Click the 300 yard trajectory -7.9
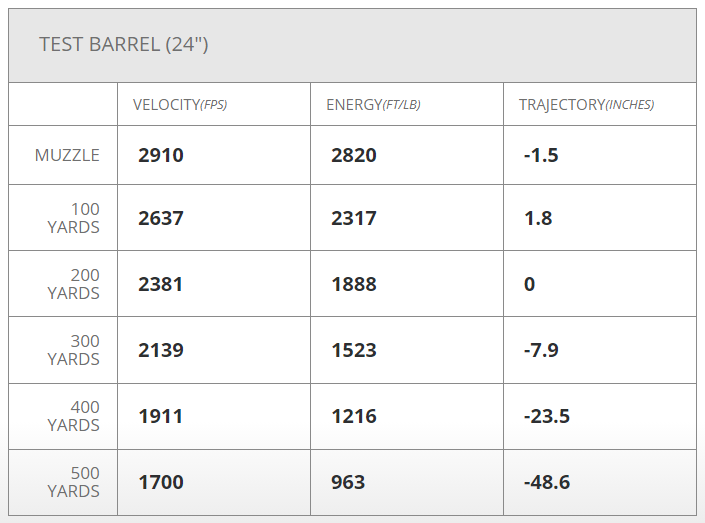The height and width of the screenshot is (523, 705). point(541,350)
